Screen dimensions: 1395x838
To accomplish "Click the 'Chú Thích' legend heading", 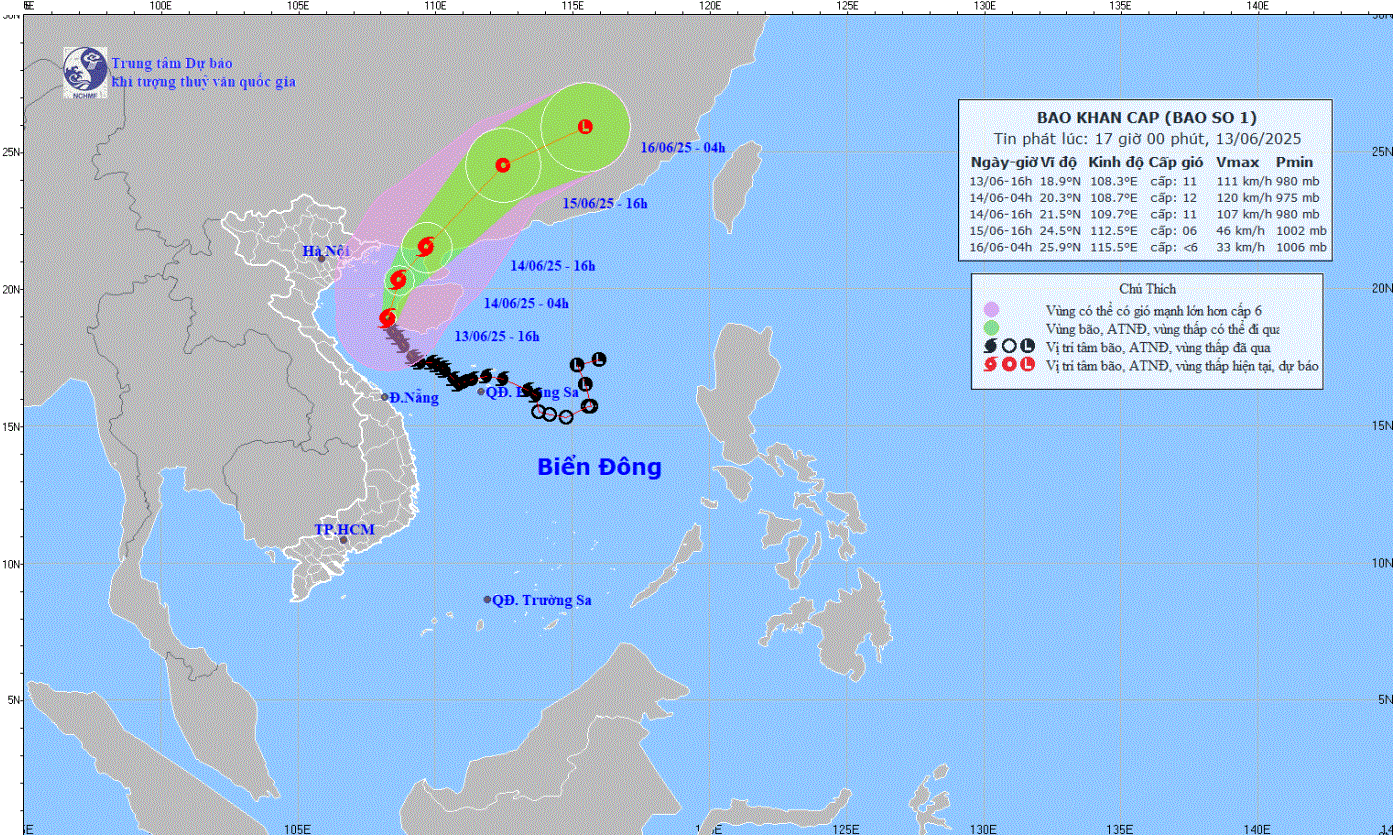I will (x=1147, y=289).
